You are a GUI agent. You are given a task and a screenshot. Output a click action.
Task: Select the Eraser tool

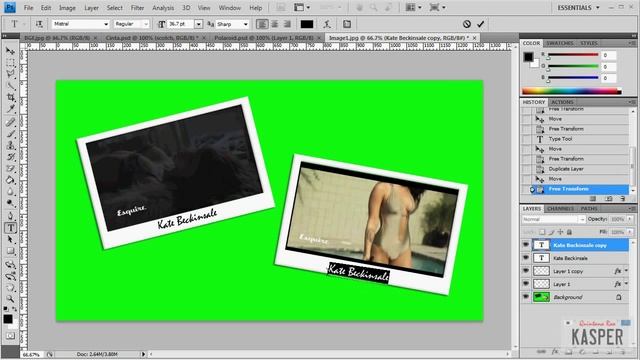point(10,169)
